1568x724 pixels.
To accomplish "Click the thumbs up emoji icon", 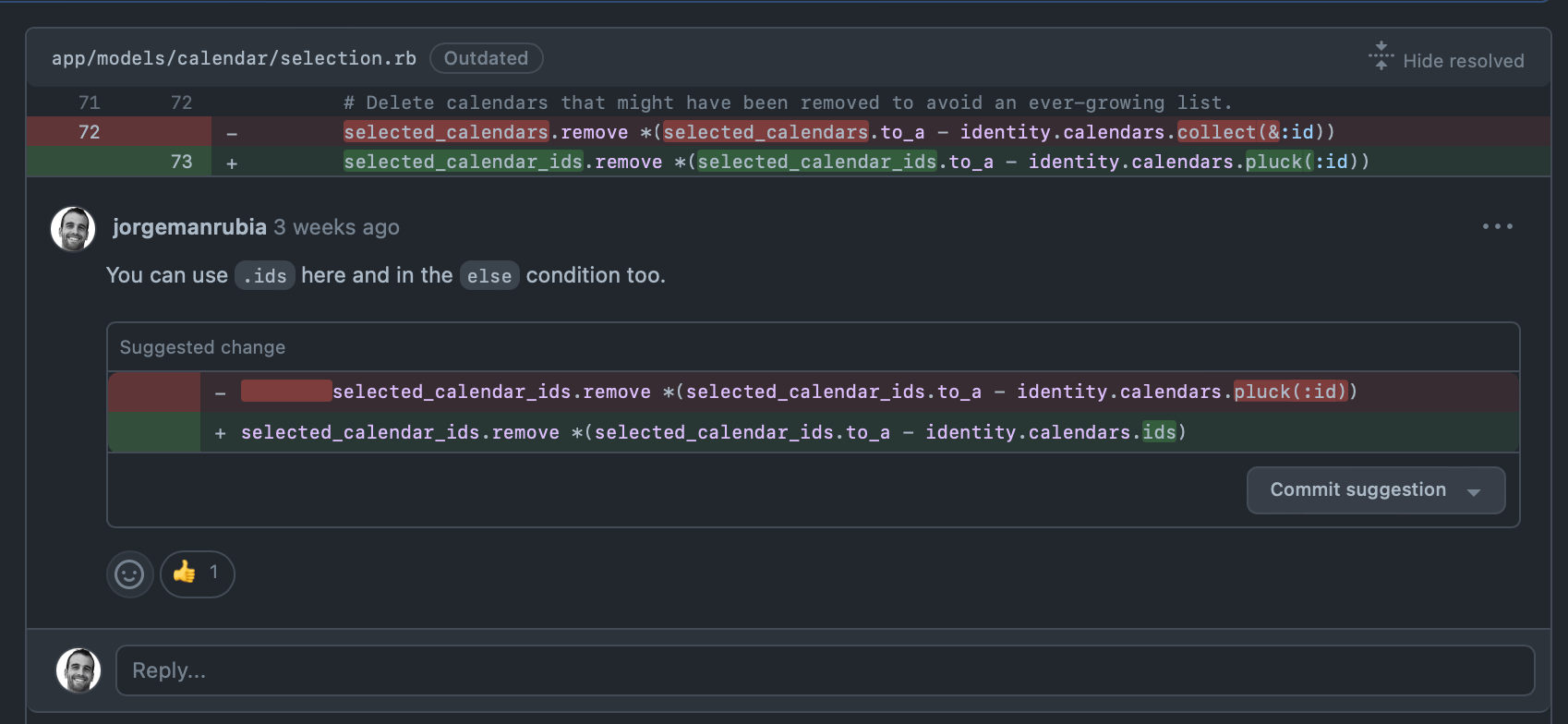I will pyautogui.click(x=185, y=573).
